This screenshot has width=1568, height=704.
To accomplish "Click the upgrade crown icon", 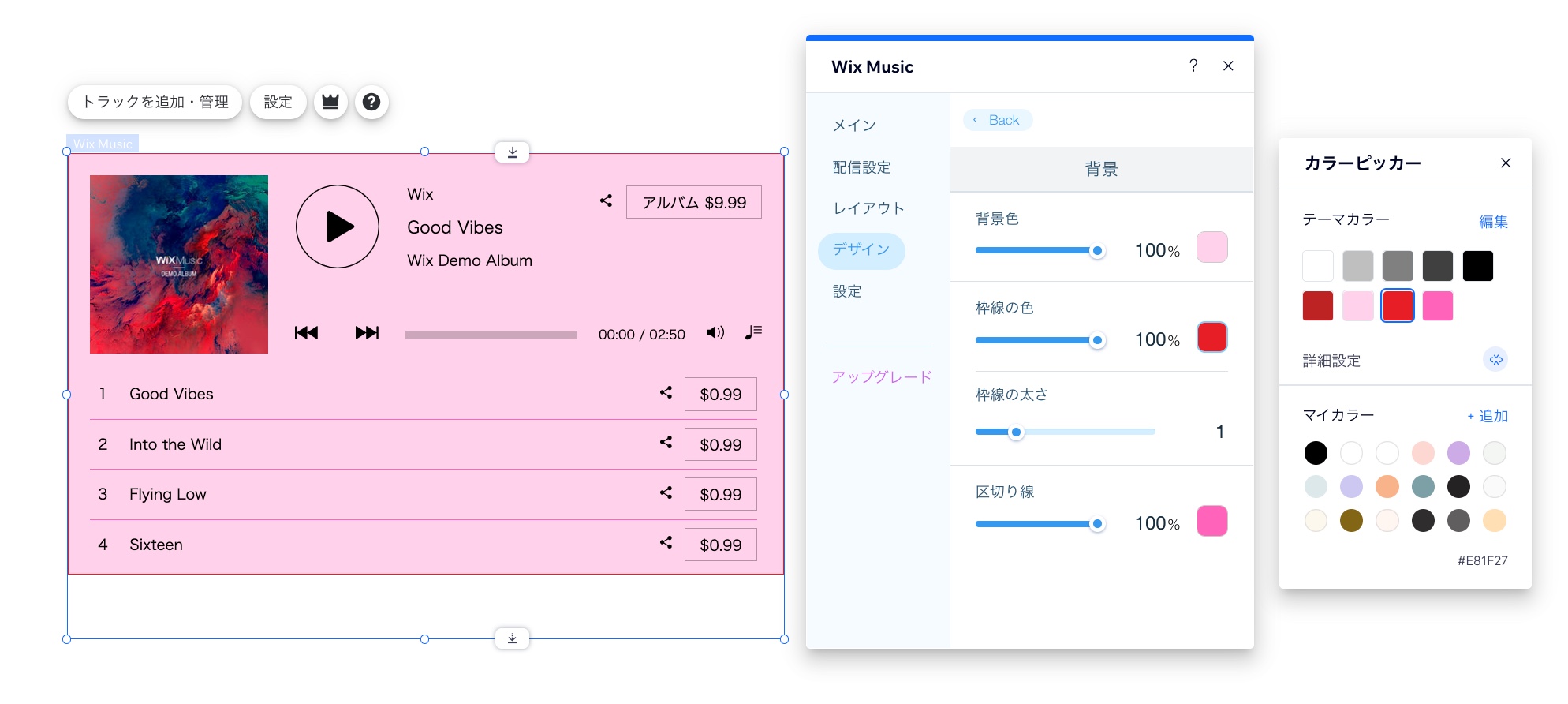I will [x=330, y=102].
